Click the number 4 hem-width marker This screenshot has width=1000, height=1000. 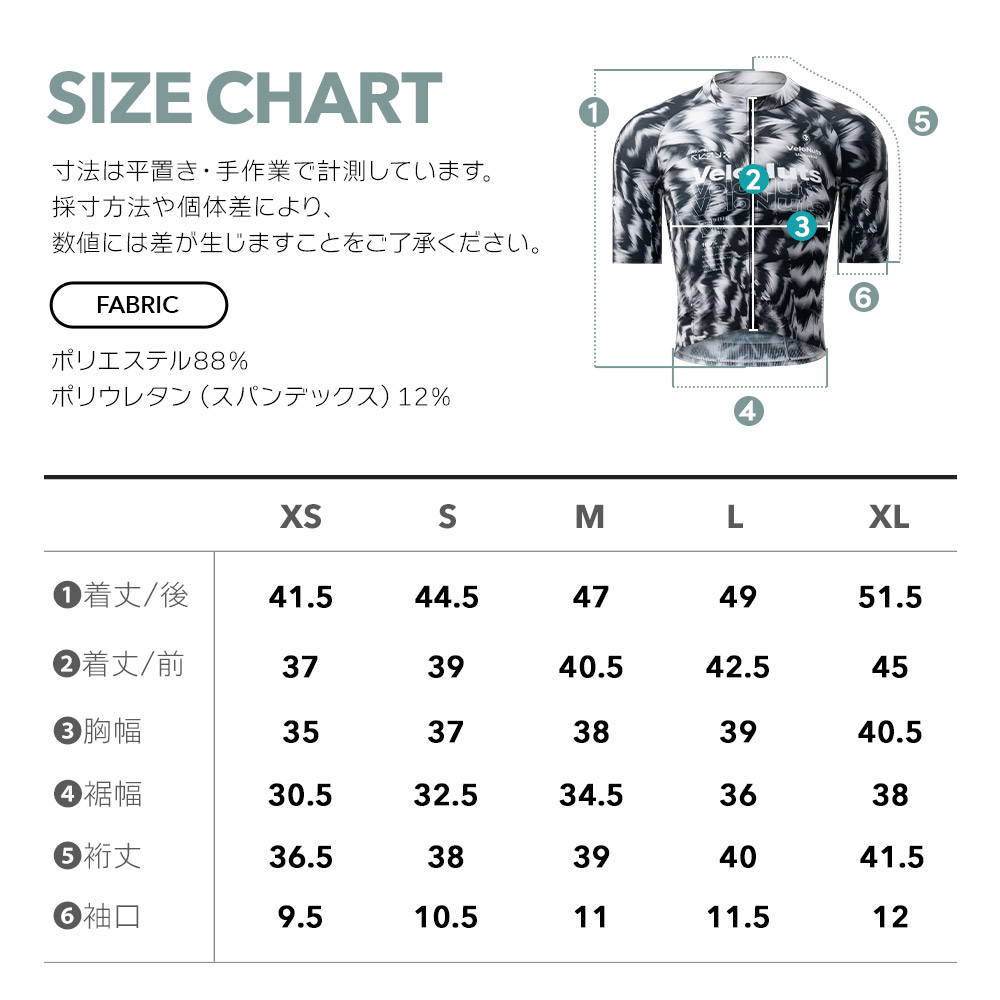pyautogui.click(x=749, y=411)
